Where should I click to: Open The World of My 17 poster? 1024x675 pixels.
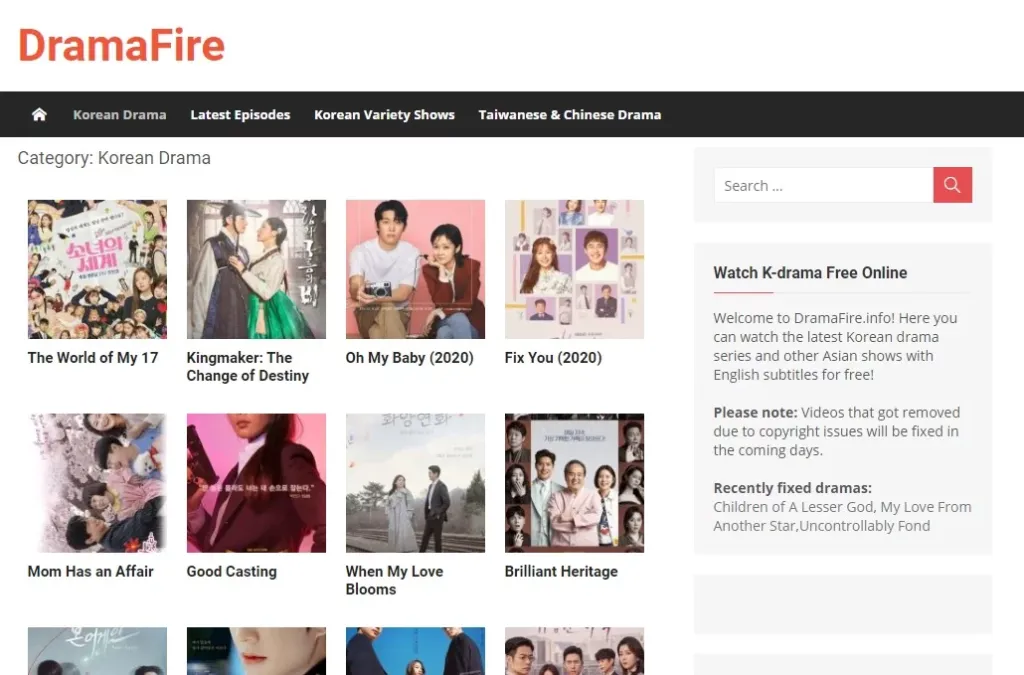[97, 269]
